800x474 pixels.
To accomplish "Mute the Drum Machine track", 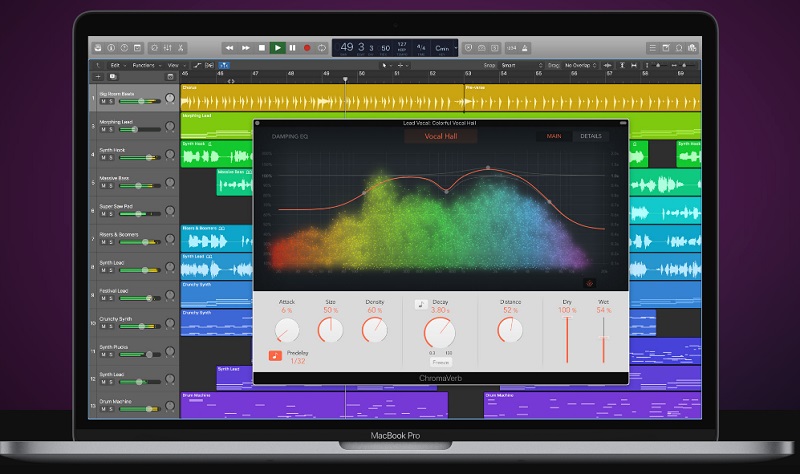I will coord(102,409).
